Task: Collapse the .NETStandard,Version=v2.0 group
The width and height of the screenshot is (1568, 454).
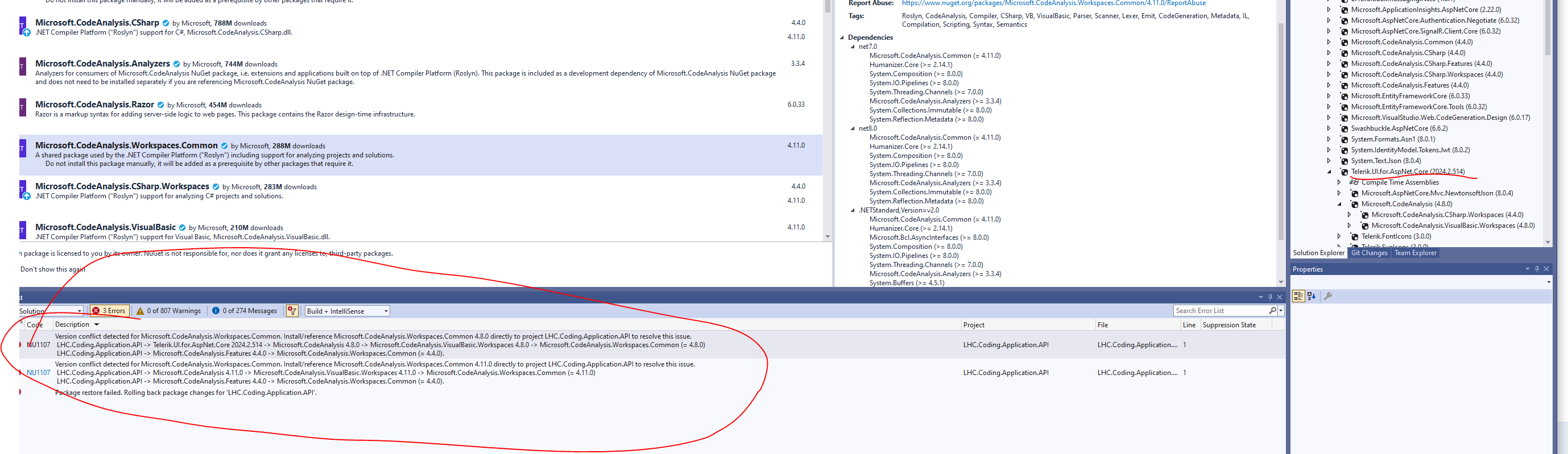Action: point(853,211)
